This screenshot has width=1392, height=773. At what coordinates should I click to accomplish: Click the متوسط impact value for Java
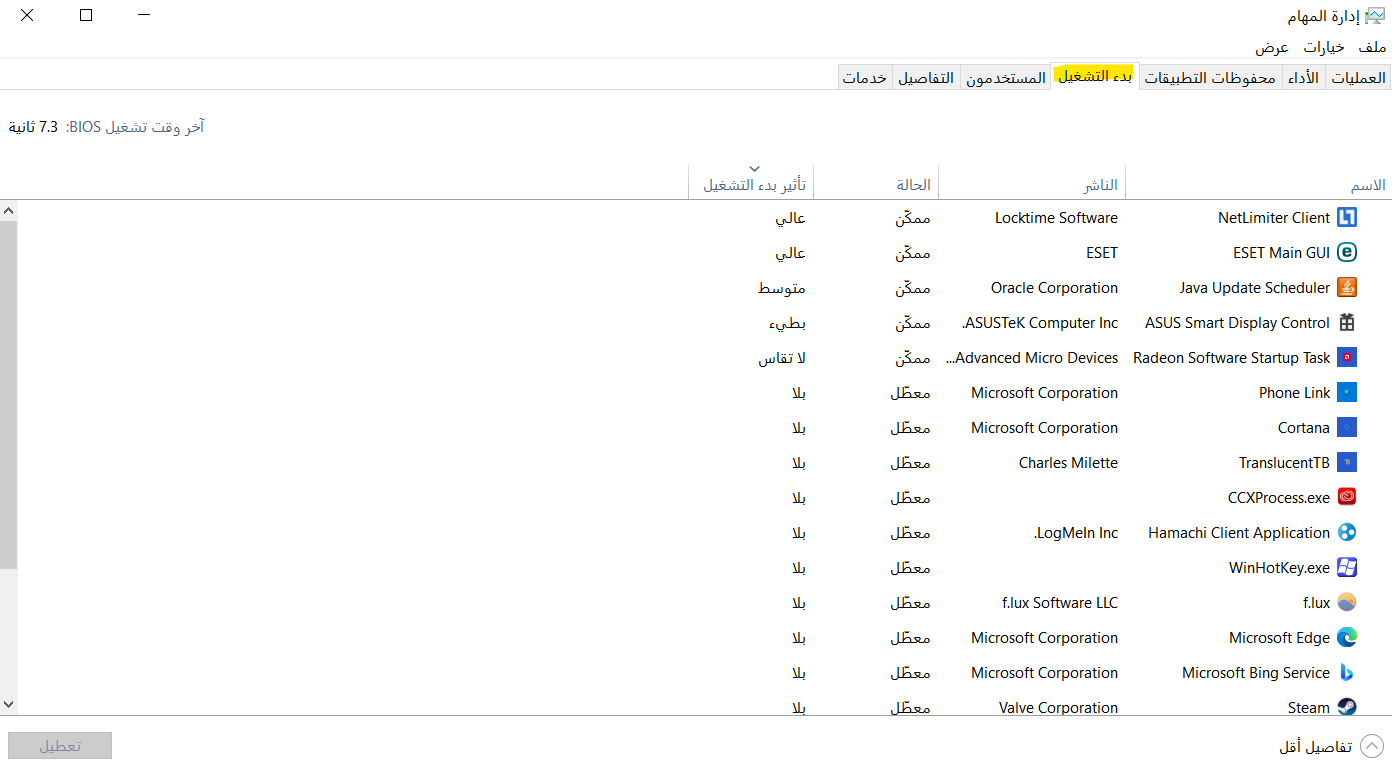782,288
